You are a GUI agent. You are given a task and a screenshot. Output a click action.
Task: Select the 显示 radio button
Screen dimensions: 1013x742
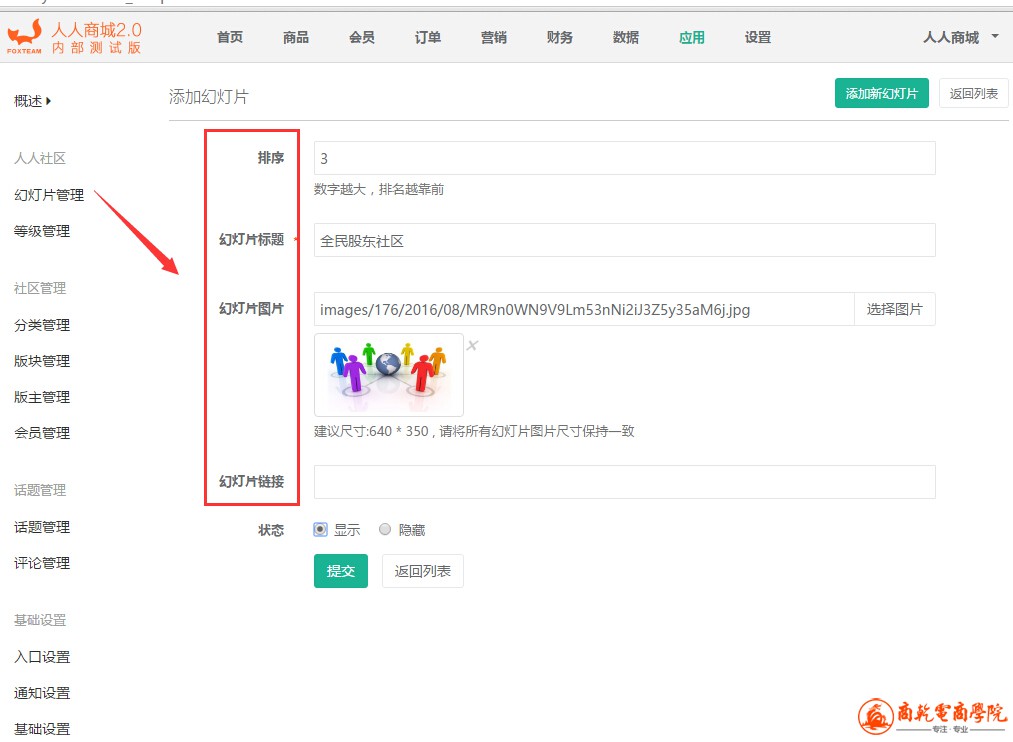pyautogui.click(x=320, y=530)
